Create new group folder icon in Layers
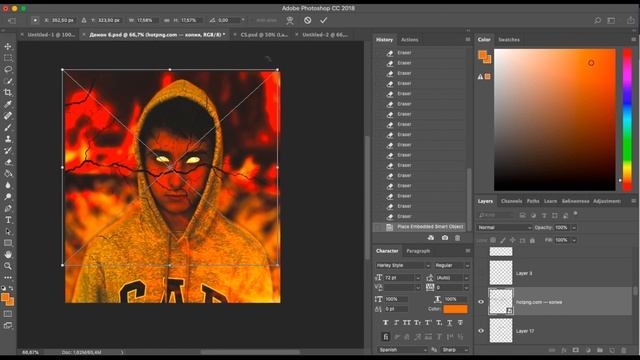 click(600, 350)
